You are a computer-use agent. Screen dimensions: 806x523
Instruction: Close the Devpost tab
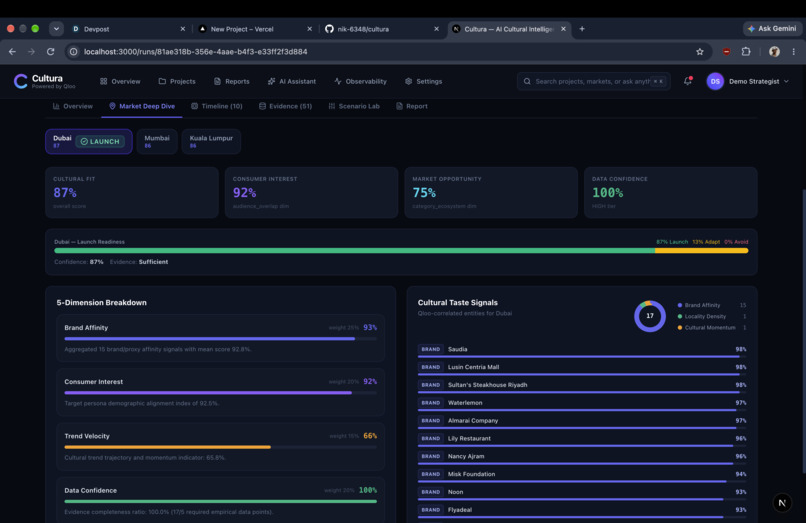[x=182, y=29]
